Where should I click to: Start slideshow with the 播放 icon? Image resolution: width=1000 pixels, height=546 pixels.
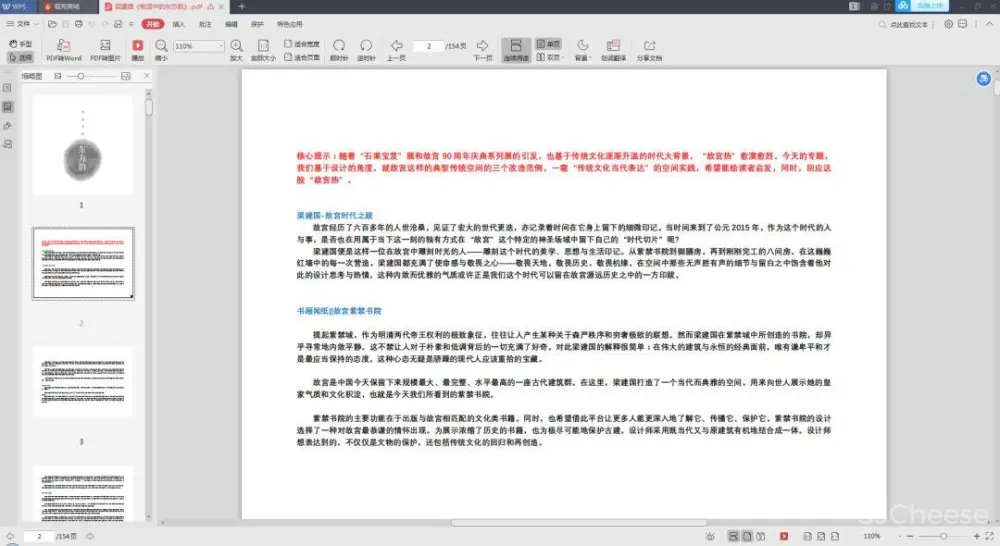click(138, 47)
